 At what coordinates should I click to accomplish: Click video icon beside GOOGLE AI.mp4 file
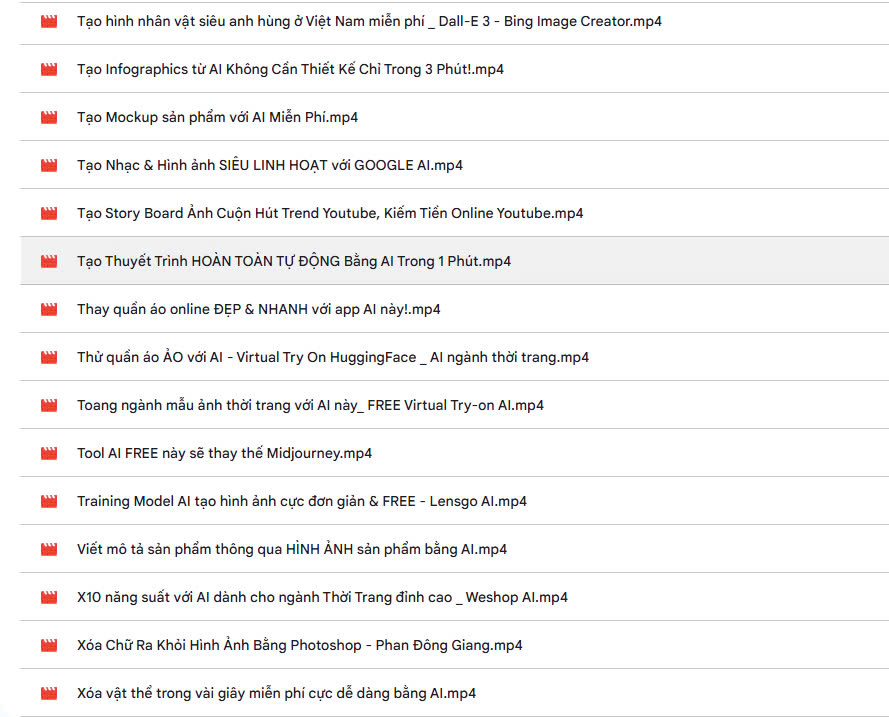click(x=49, y=166)
